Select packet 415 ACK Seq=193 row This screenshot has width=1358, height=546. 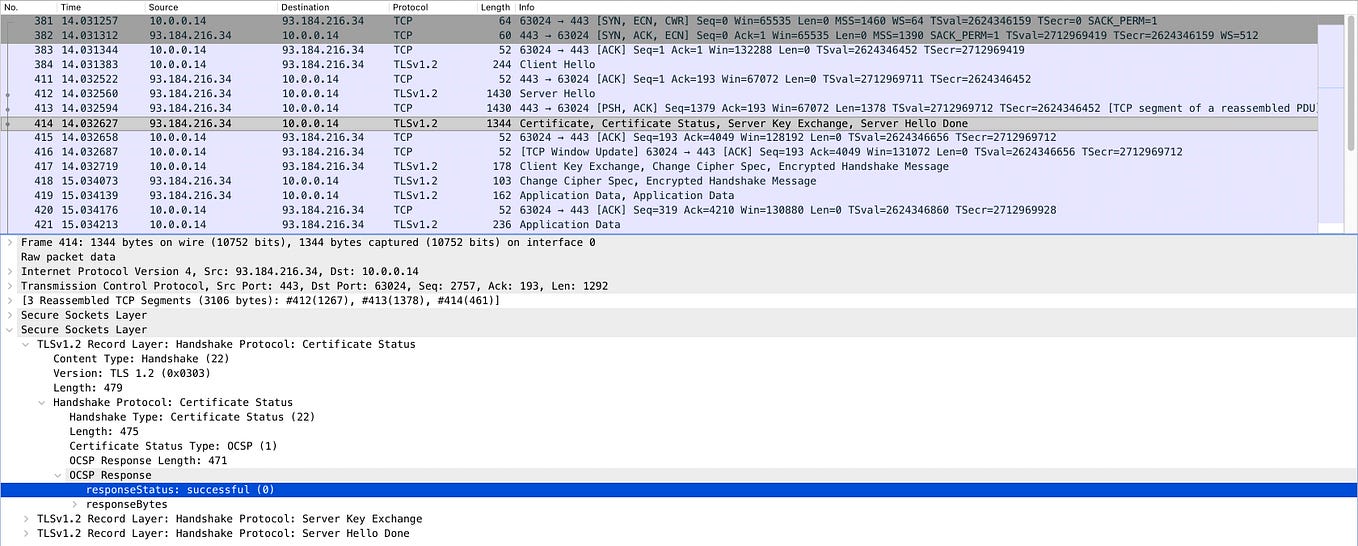[x=660, y=137]
